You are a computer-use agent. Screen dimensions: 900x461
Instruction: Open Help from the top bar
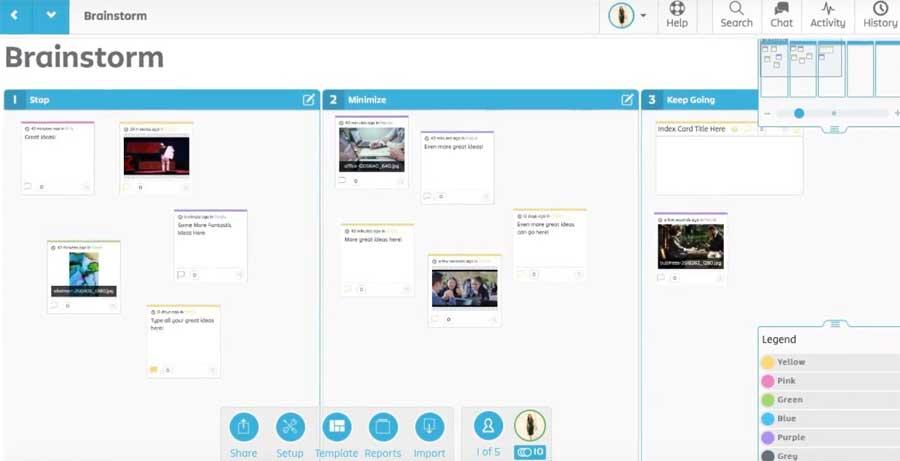pyautogui.click(x=677, y=16)
